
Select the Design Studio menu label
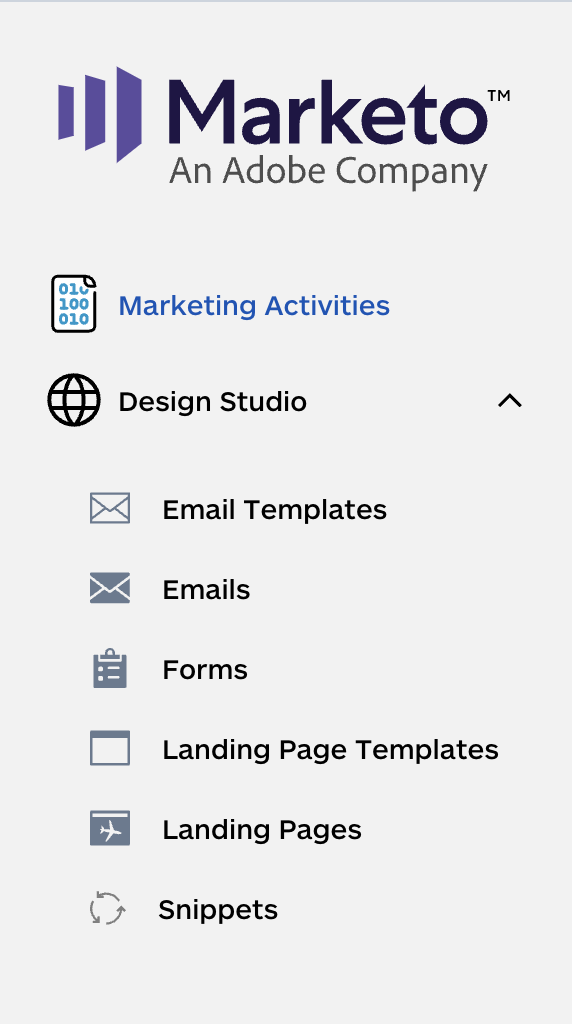click(212, 402)
